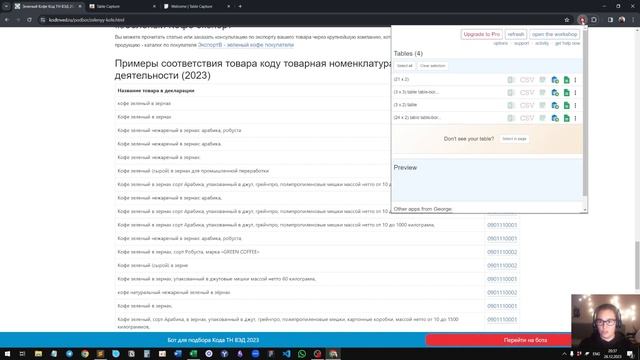Click open the workshop button
The height and width of the screenshot is (360, 640).
pos(554,34)
